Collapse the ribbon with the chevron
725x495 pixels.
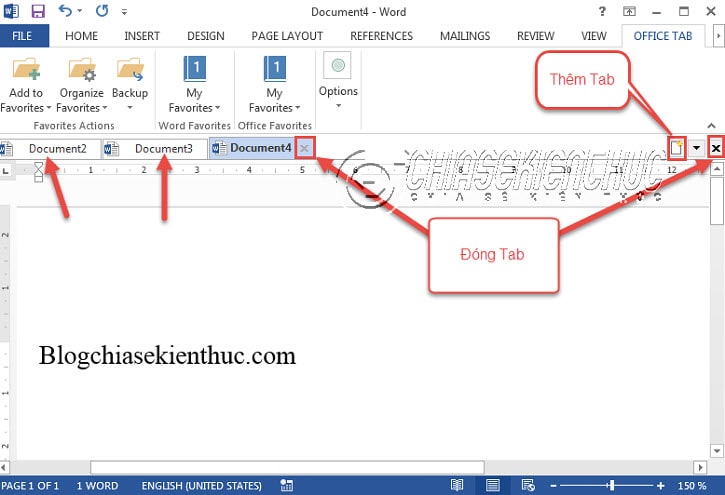(x=711, y=125)
